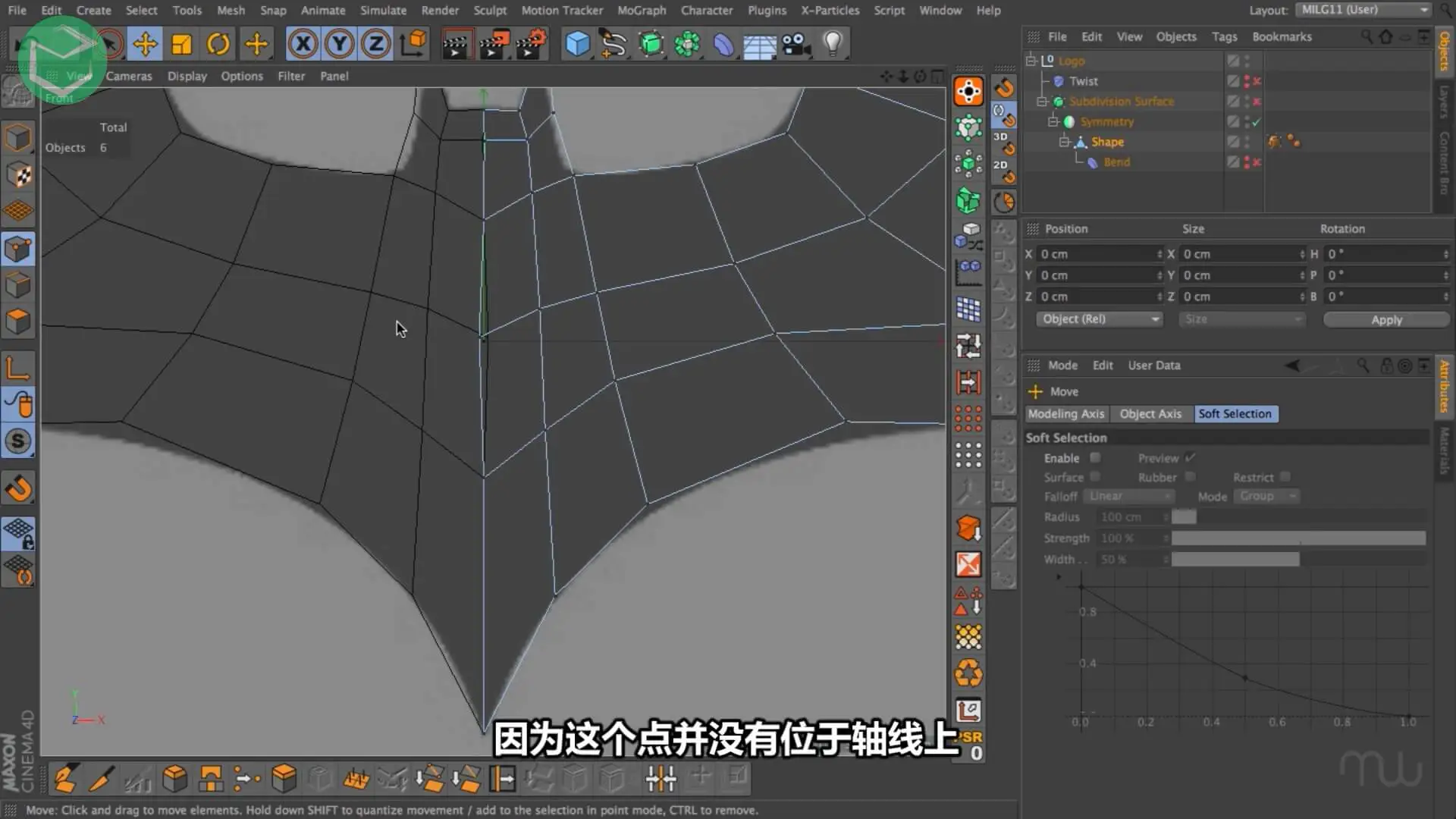Adjust the Strength slider
Screen dimensions: 1456x819
(1298, 538)
